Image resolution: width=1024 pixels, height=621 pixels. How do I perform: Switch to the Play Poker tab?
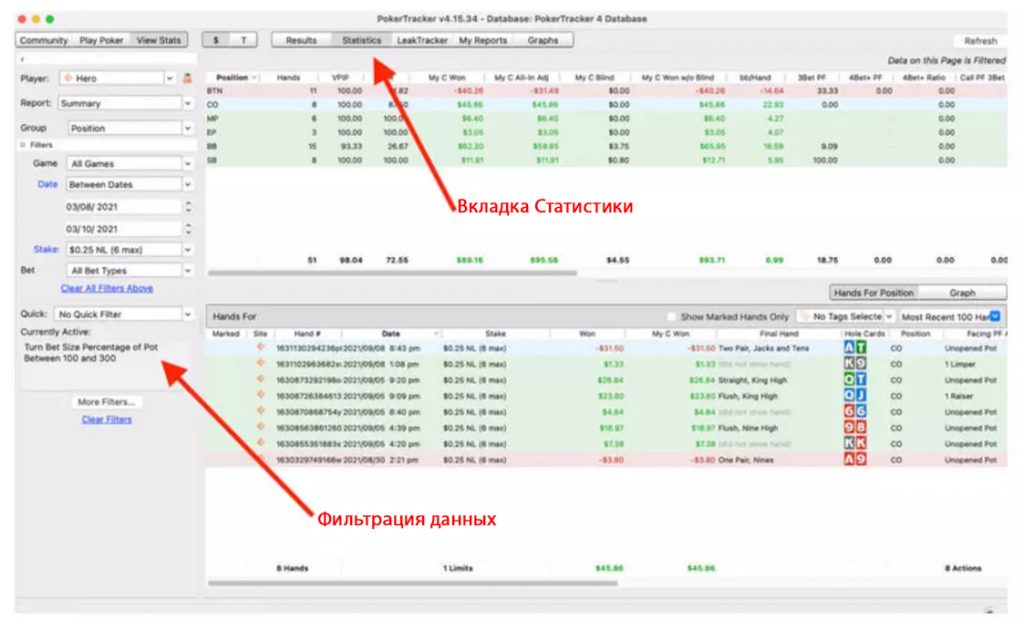pos(101,40)
